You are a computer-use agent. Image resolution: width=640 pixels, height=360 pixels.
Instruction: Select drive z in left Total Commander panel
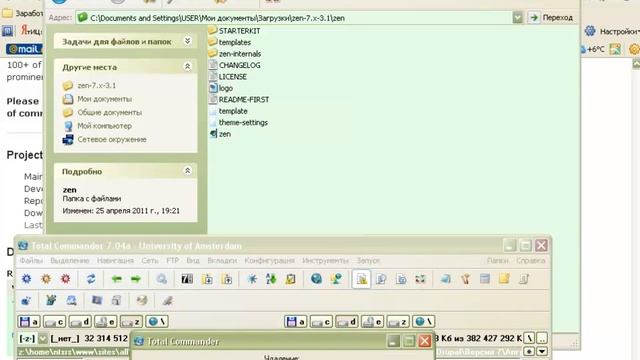point(131,322)
